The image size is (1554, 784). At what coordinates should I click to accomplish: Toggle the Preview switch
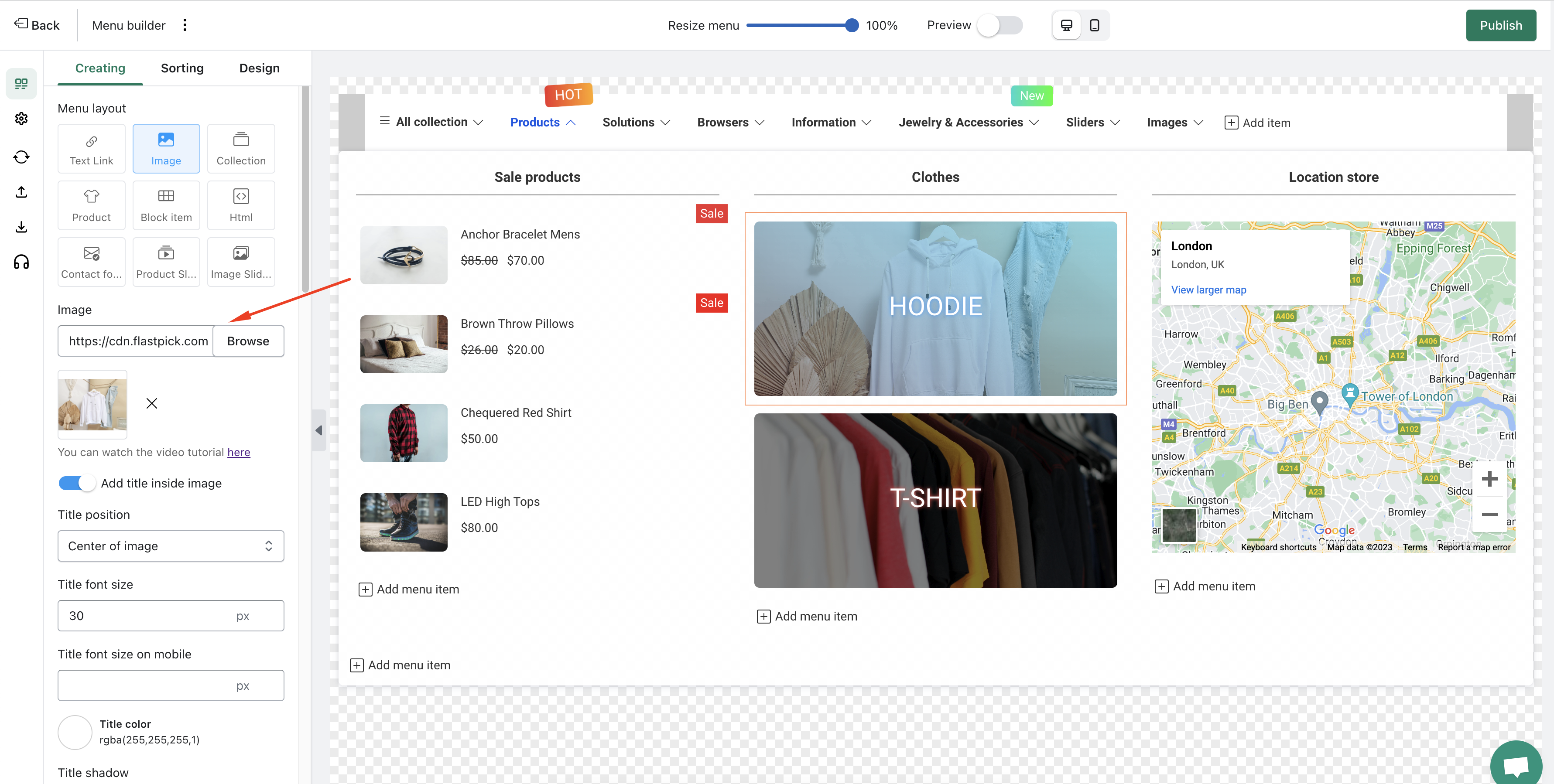click(x=999, y=25)
